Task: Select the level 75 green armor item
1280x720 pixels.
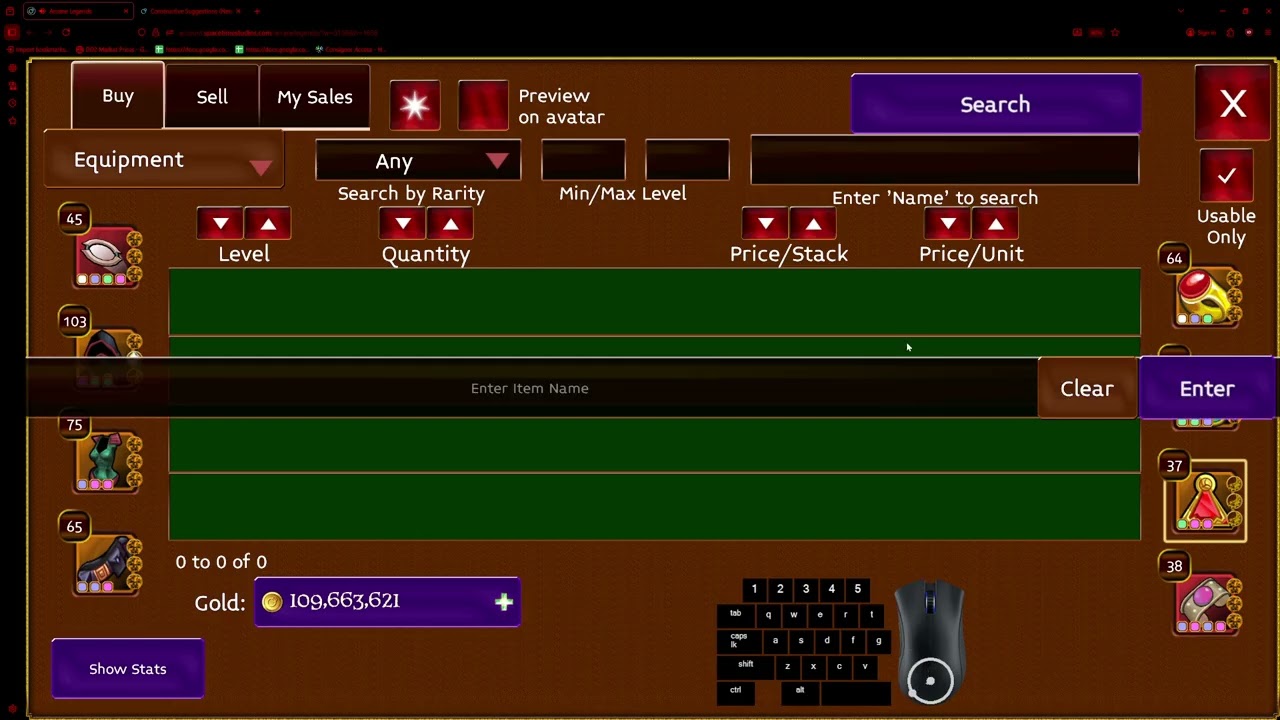Action: click(108, 461)
